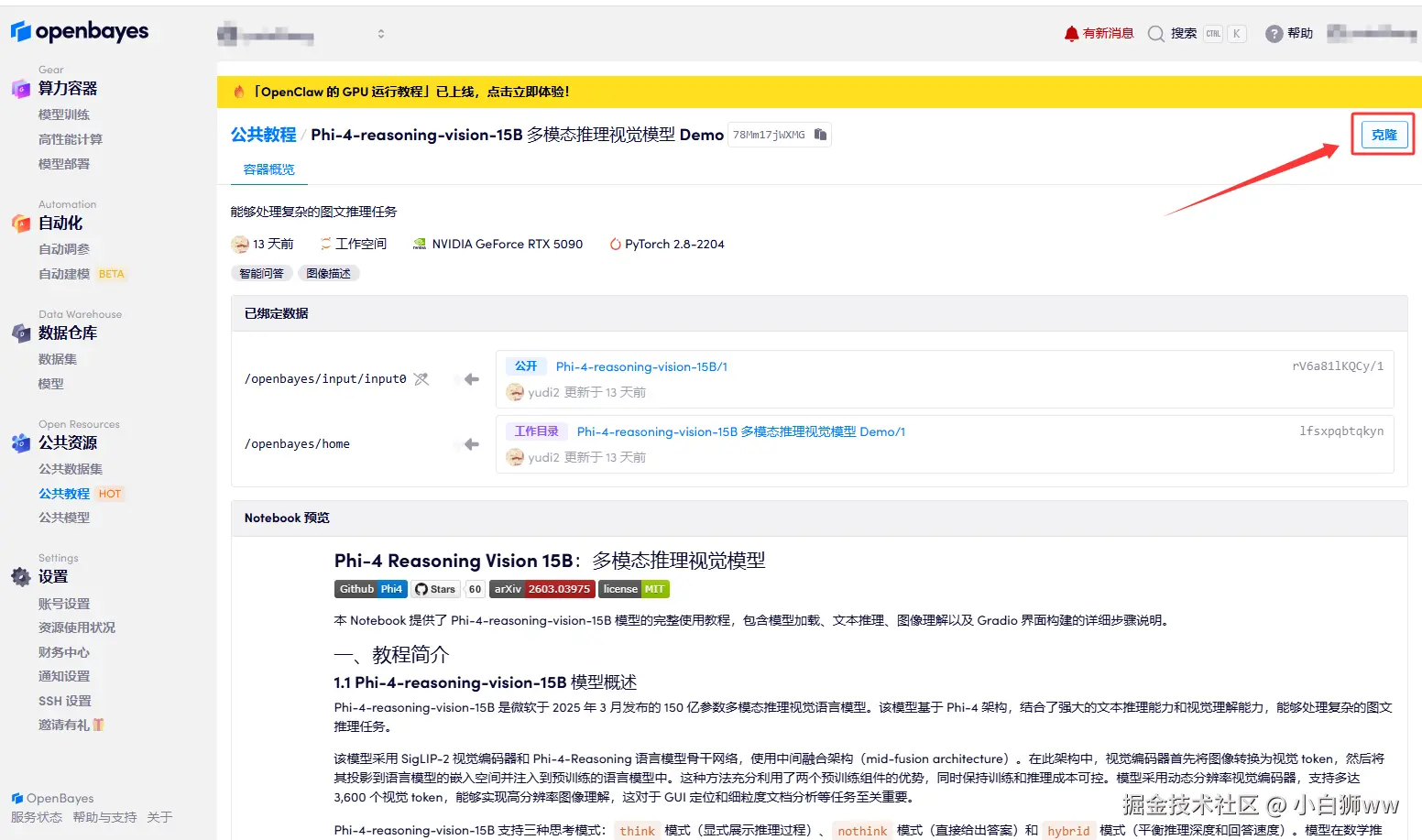Click the 算力容器 heading in the sidebar
This screenshot has height=840, width=1422.
68,89
